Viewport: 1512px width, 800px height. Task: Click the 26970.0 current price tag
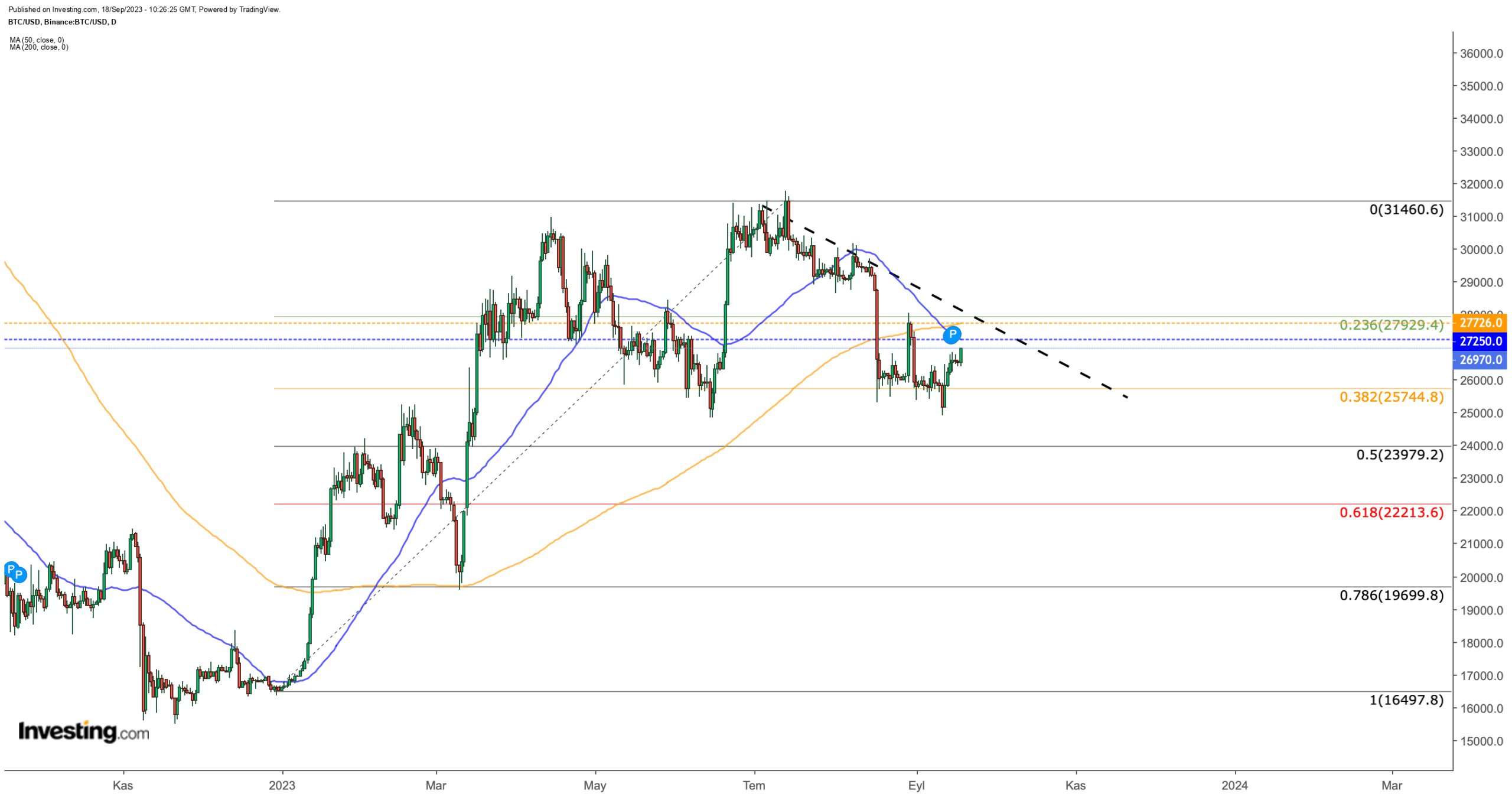(x=1480, y=359)
